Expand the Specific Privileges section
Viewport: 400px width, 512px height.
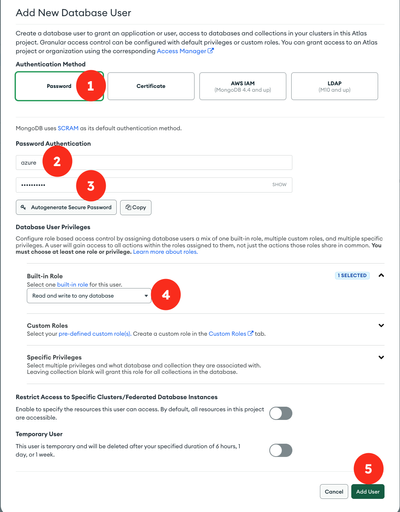[381, 357]
